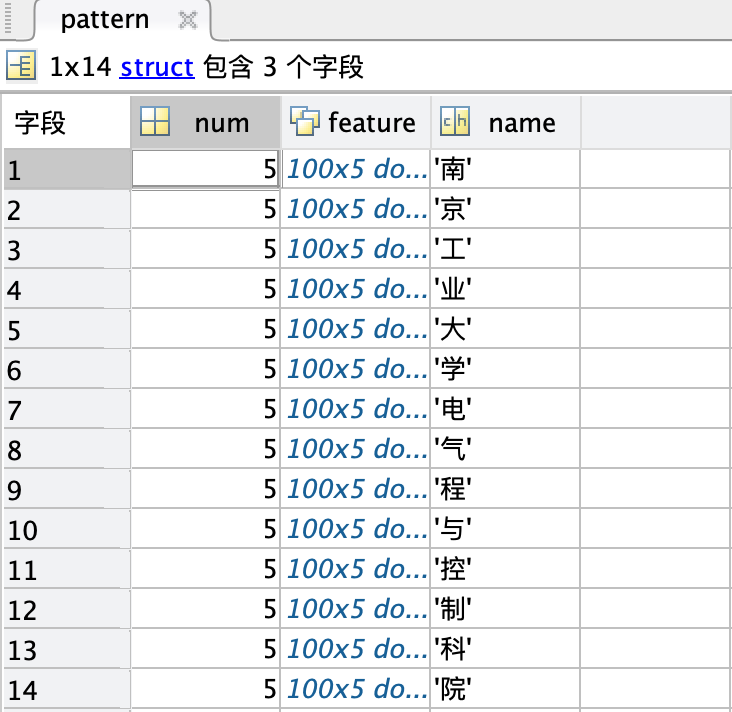Open feature data in row 10

point(356,529)
